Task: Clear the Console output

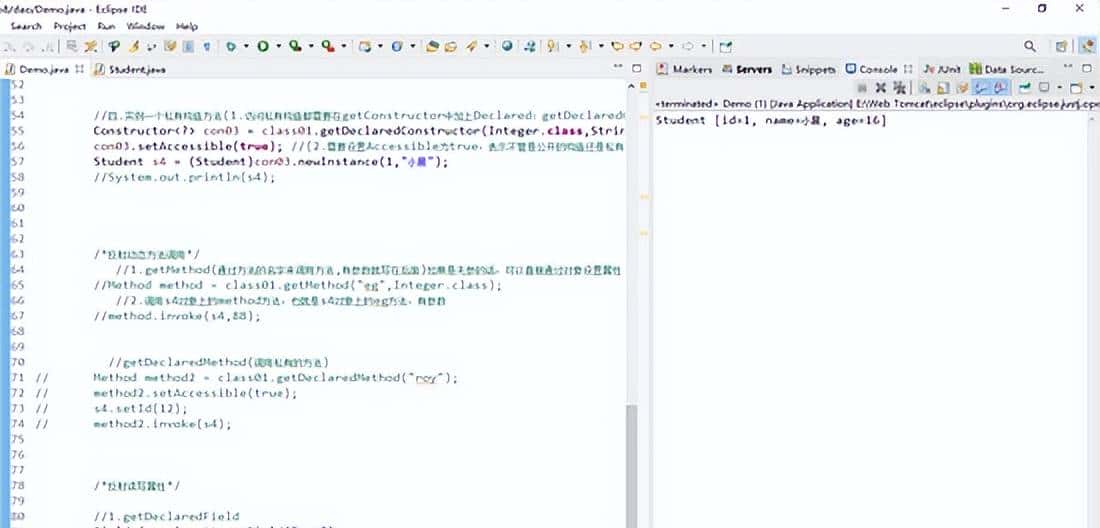Action: pyautogui.click(x=925, y=88)
